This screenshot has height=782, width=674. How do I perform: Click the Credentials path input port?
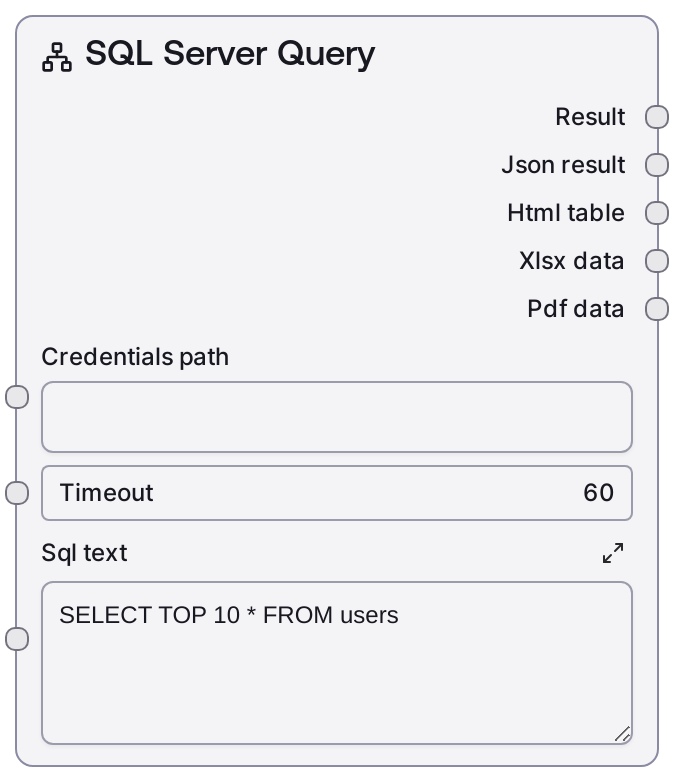click(x=17, y=397)
